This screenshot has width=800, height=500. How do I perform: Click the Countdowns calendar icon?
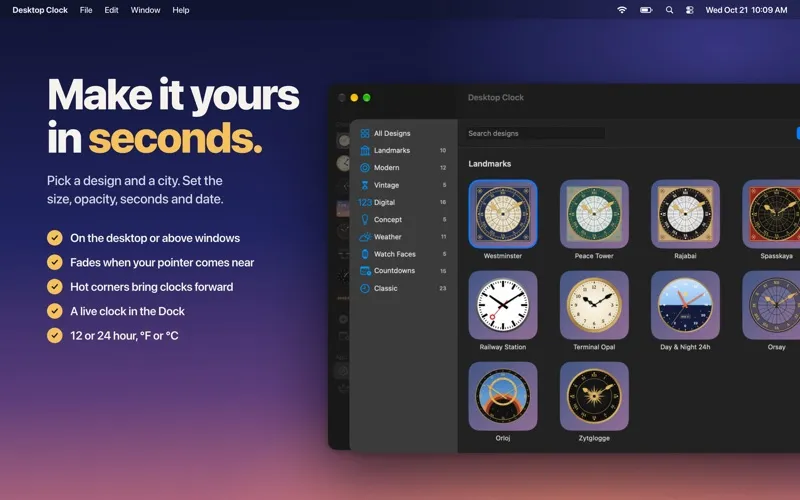point(365,271)
